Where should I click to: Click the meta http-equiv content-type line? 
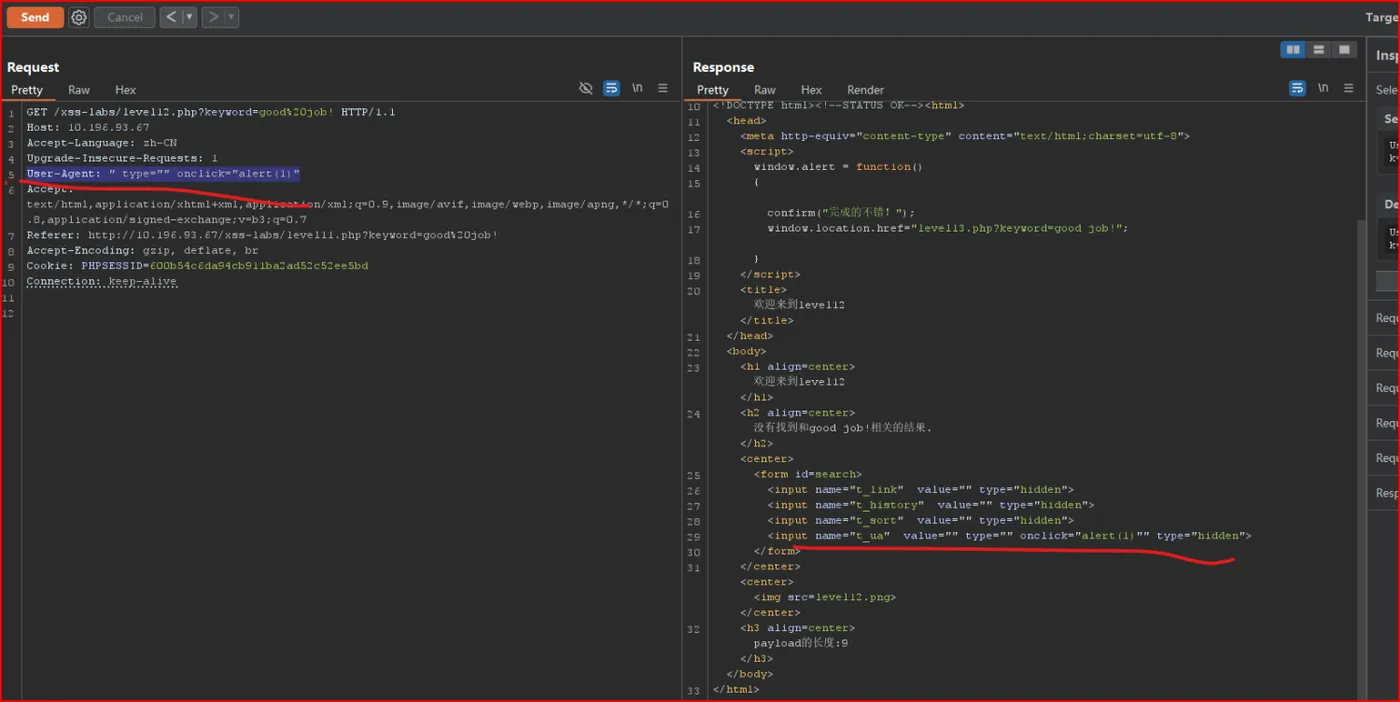click(965, 135)
